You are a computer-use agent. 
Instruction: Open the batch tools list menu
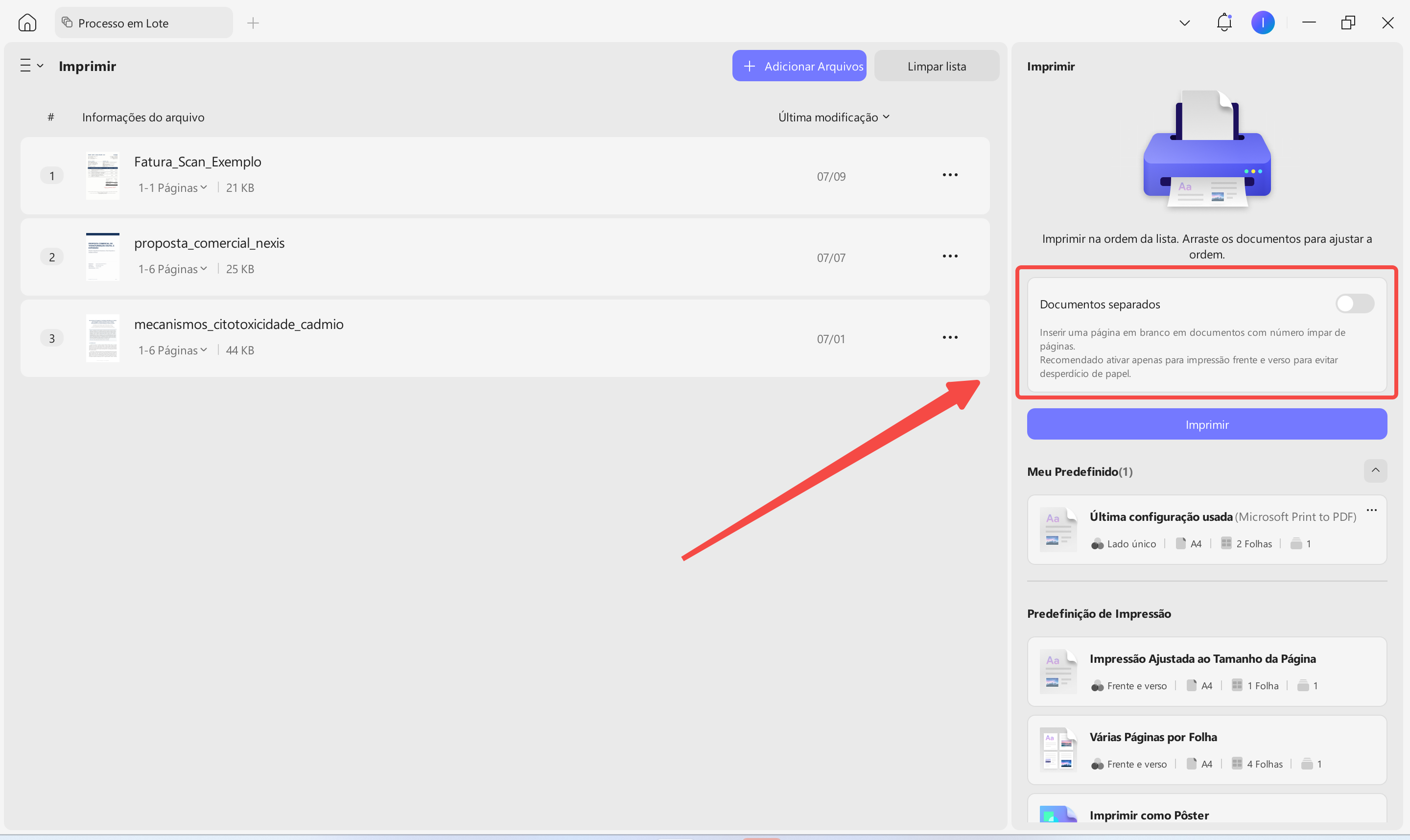pyautogui.click(x=32, y=66)
